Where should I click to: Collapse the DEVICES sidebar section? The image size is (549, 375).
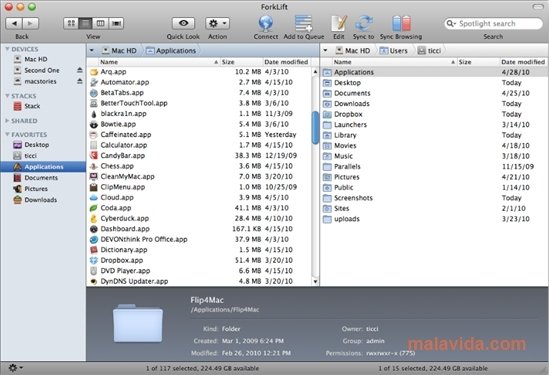click(7, 49)
